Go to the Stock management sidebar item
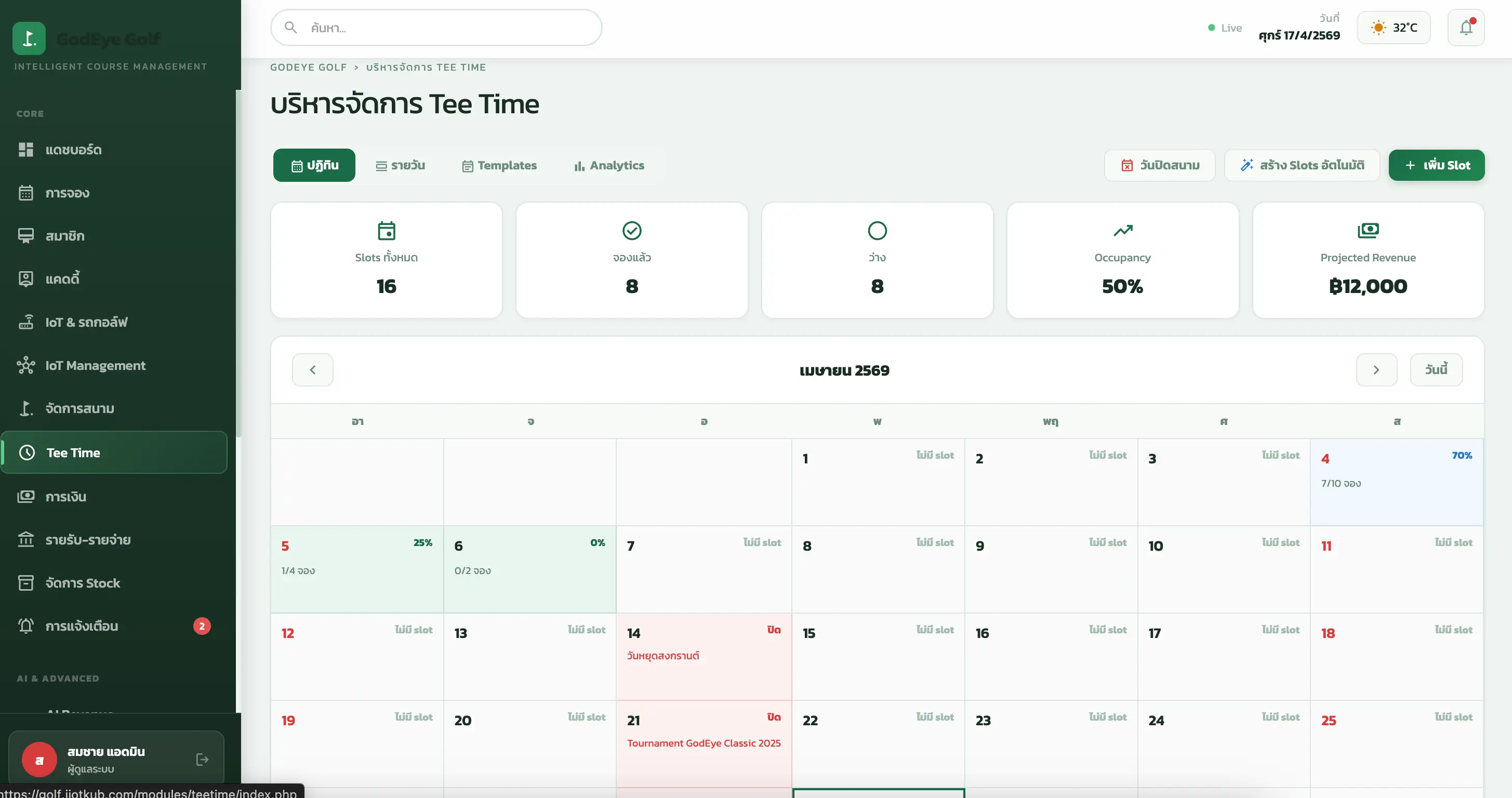 click(x=114, y=583)
